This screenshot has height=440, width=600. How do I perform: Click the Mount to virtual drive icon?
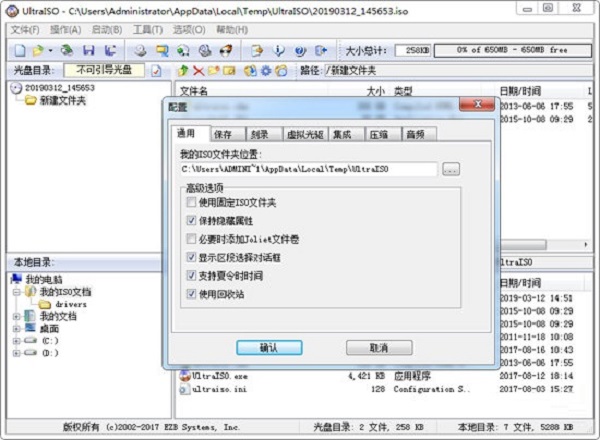[x=205, y=51]
